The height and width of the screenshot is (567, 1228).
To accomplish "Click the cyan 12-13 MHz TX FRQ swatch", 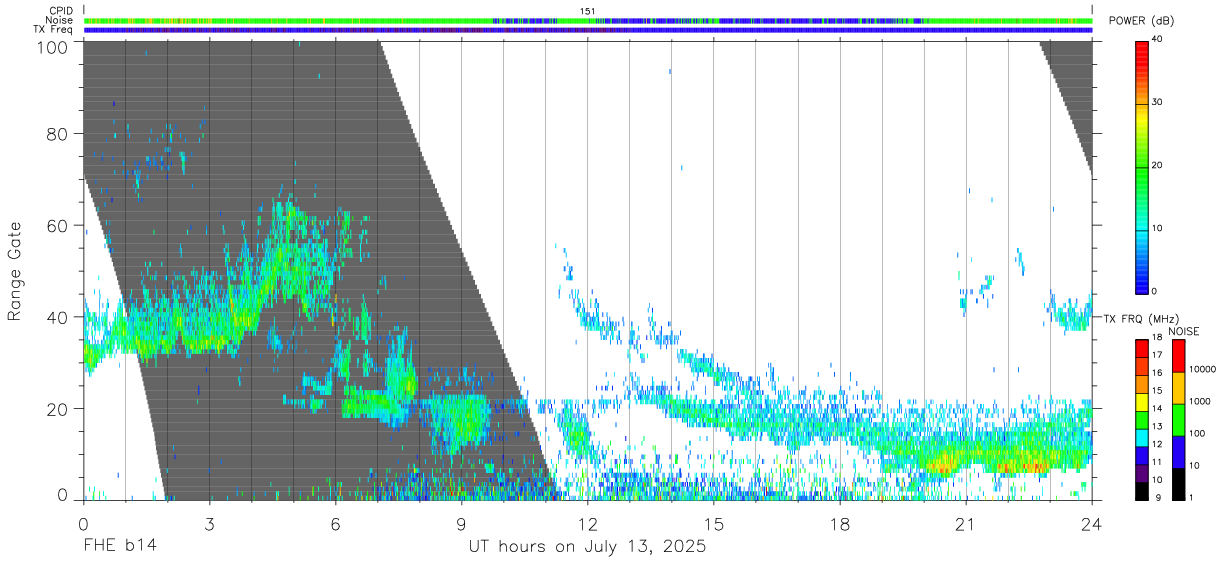I will [1142, 437].
